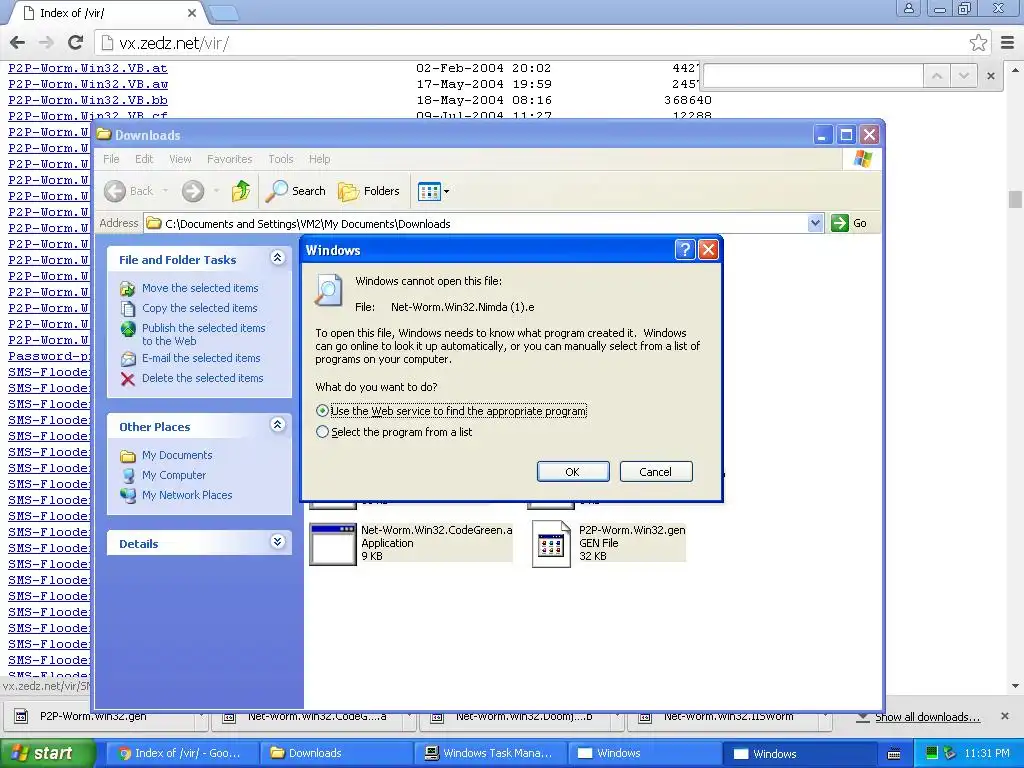Expand the Address bar dropdown in Explorer
Screen dimensions: 1024x768
tap(815, 223)
